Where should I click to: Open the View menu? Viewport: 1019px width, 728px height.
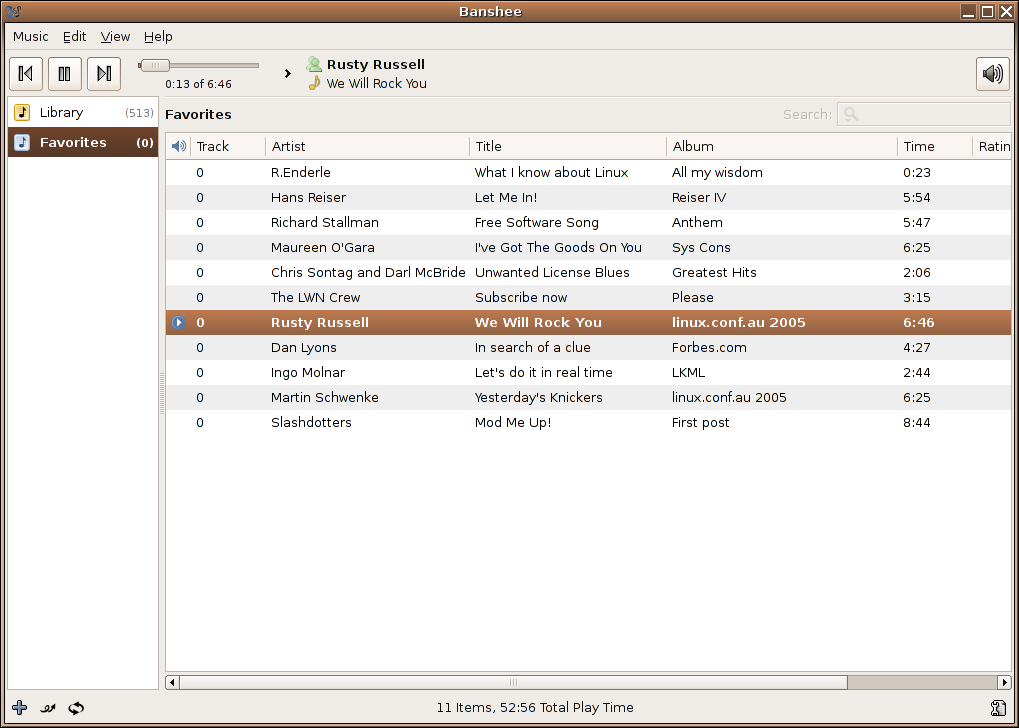click(x=115, y=37)
